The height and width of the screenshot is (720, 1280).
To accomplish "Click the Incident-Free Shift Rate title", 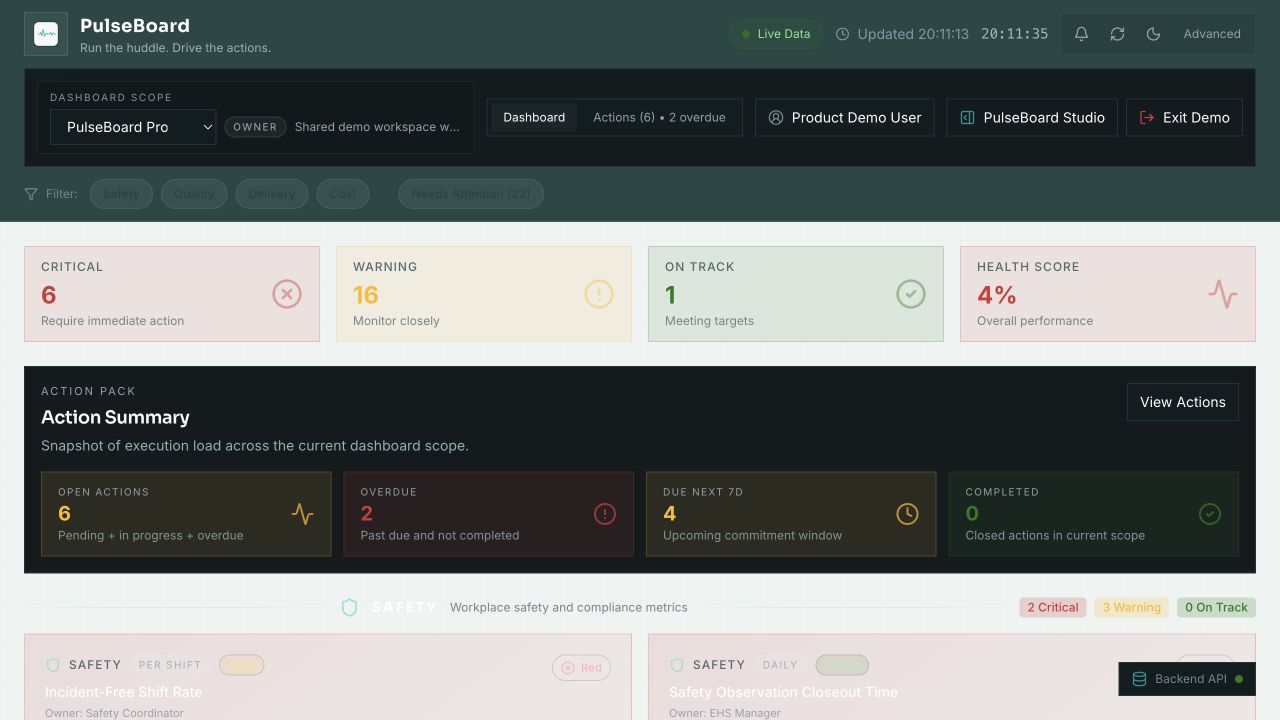I will (124, 692).
